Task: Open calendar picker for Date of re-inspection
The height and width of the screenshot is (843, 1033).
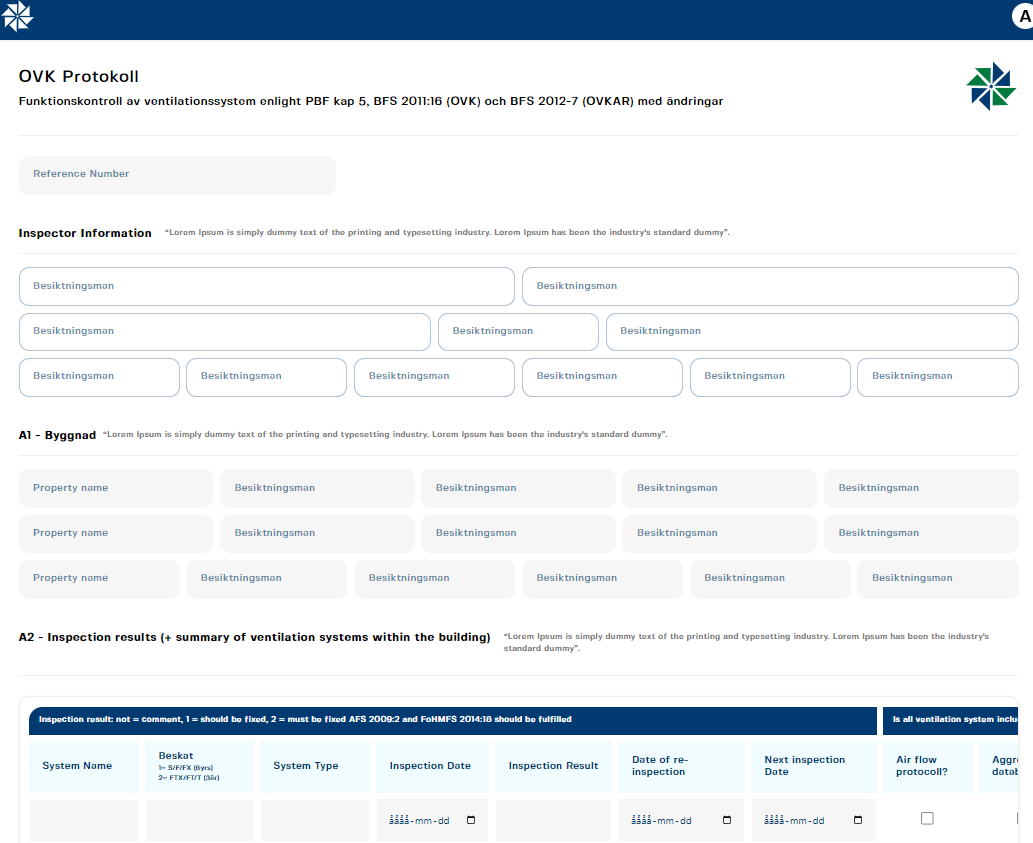Action: (x=727, y=820)
